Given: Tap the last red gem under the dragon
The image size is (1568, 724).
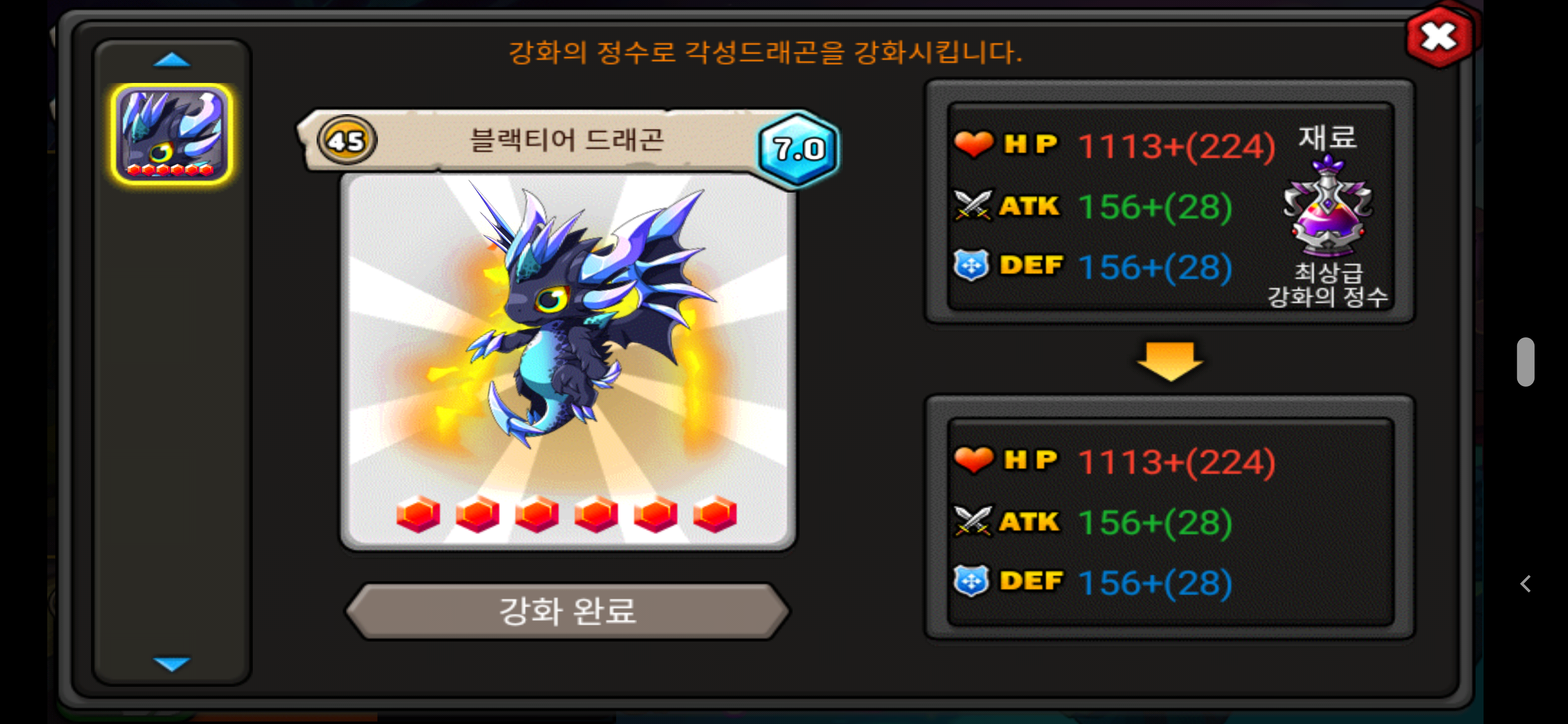Looking at the screenshot, I should click(715, 514).
